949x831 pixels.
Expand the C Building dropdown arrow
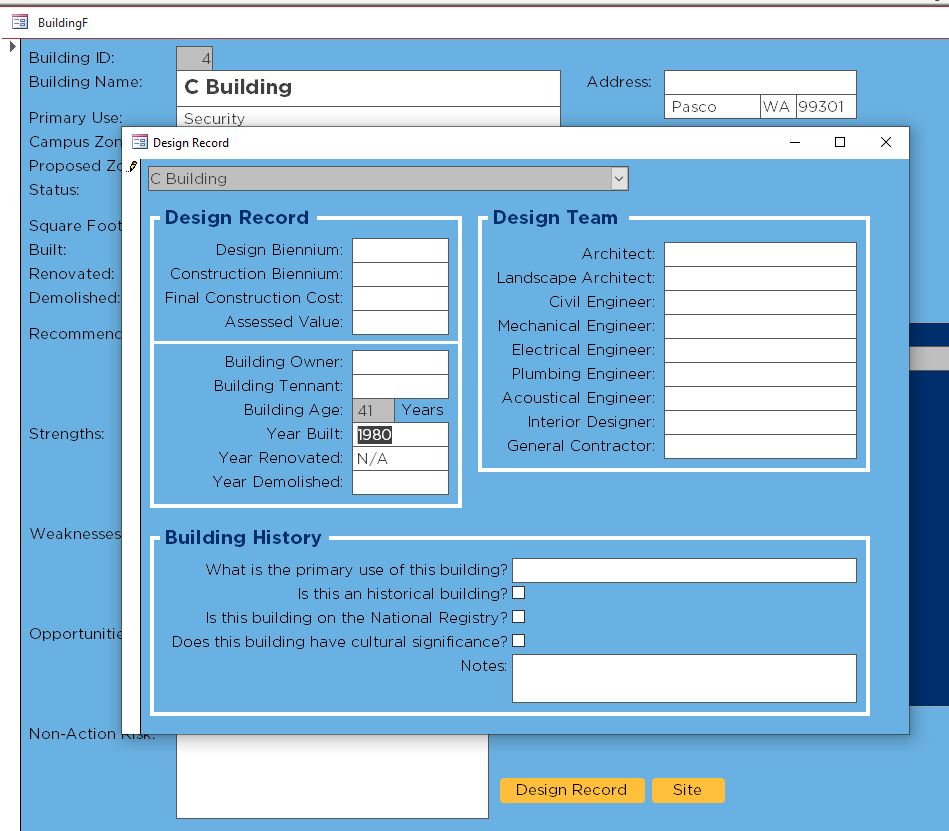coord(619,179)
